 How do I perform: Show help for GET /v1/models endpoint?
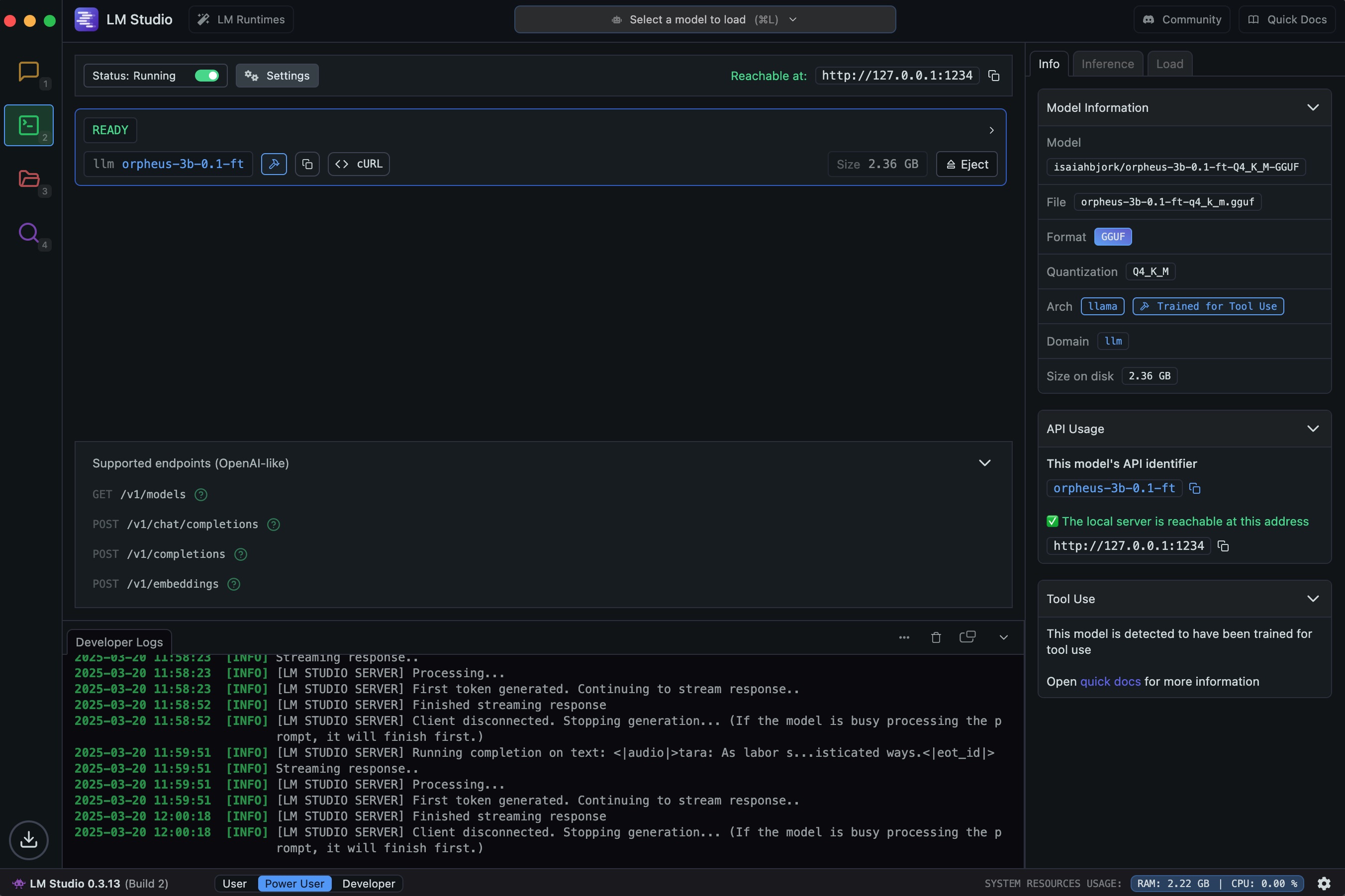point(200,494)
